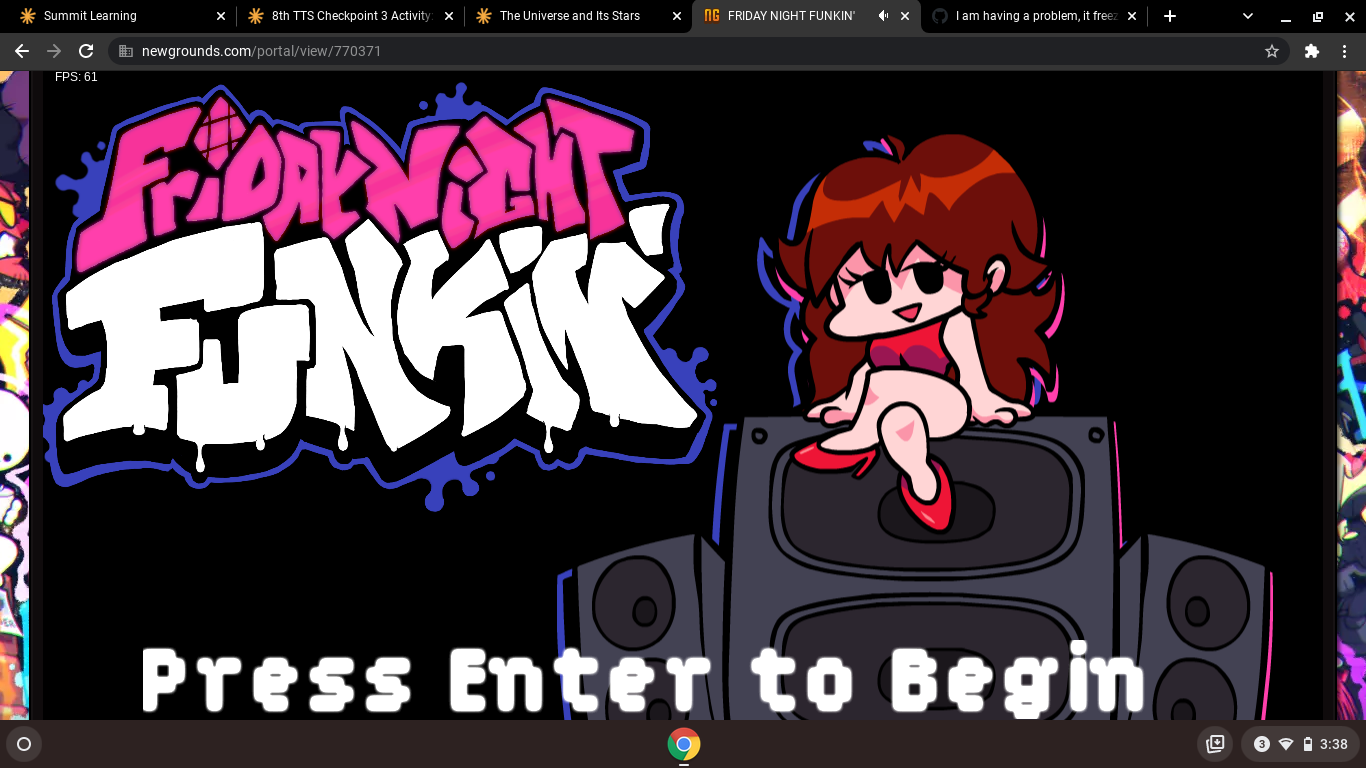The image size is (1366, 768).
Task: Open the Extensions puzzle icon
Action: (1312, 51)
